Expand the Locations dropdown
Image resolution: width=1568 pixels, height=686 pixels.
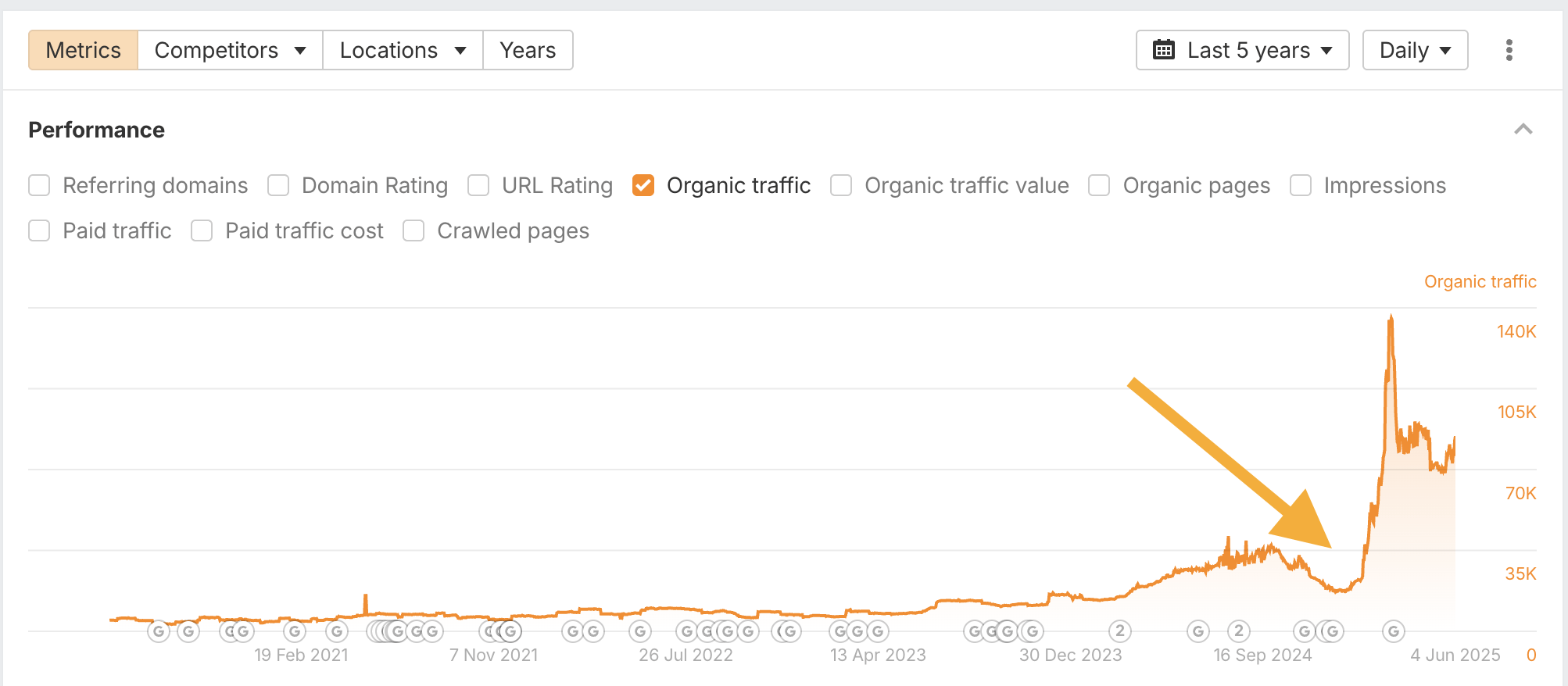click(402, 49)
